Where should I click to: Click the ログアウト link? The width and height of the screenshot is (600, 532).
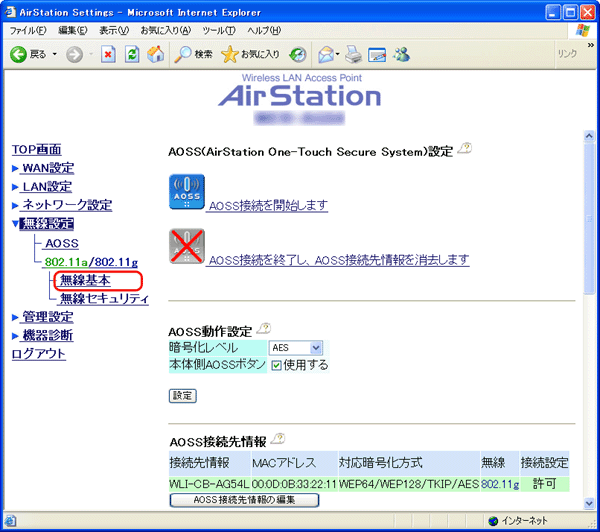coord(38,354)
